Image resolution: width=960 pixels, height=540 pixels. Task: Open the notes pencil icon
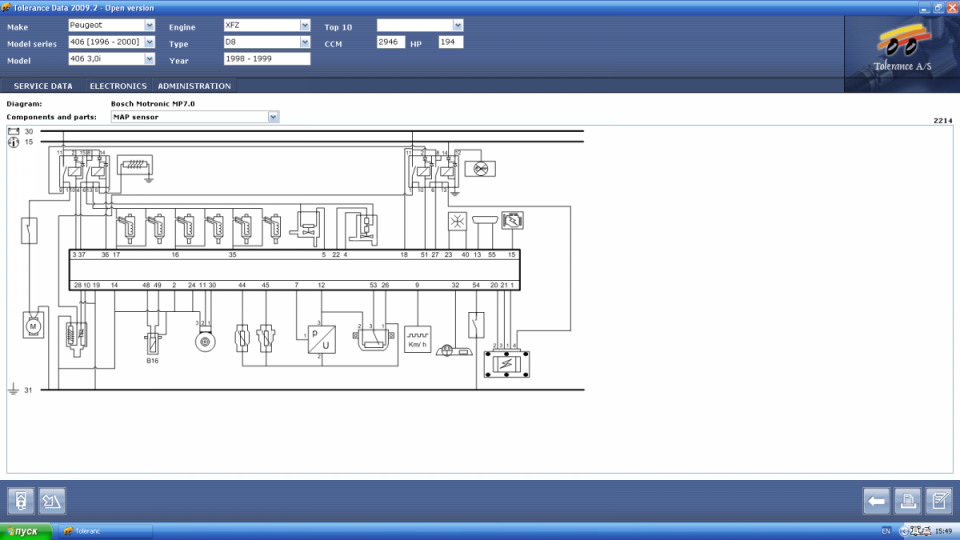tap(938, 499)
